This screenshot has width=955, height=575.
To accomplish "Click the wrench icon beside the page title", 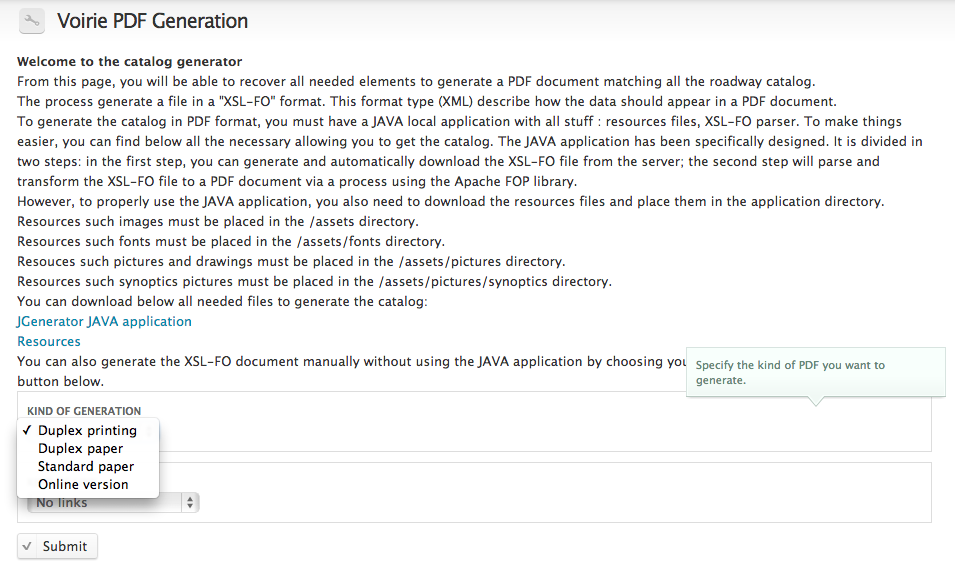I will [x=32, y=21].
